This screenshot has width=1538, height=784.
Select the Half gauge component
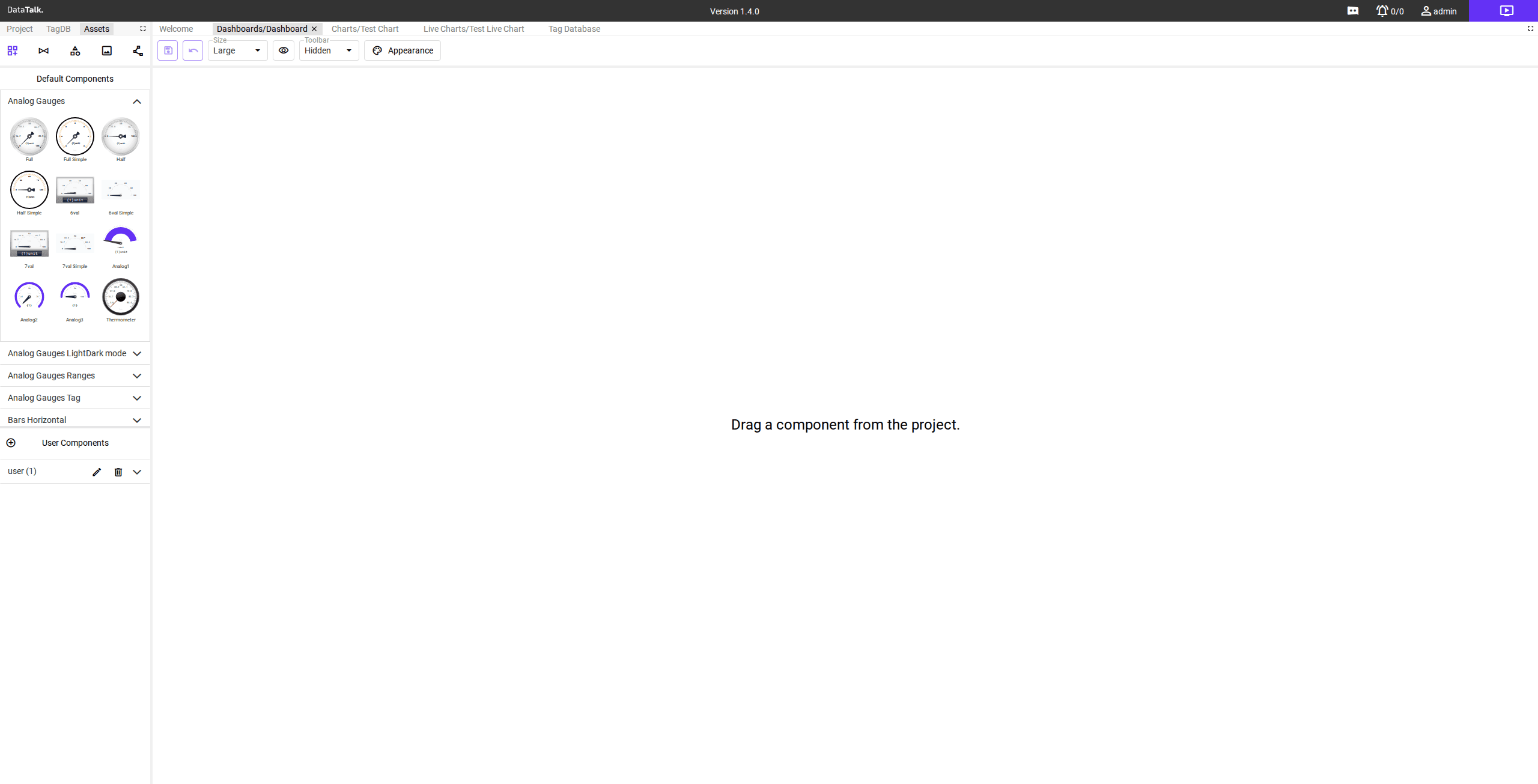[121, 139]
